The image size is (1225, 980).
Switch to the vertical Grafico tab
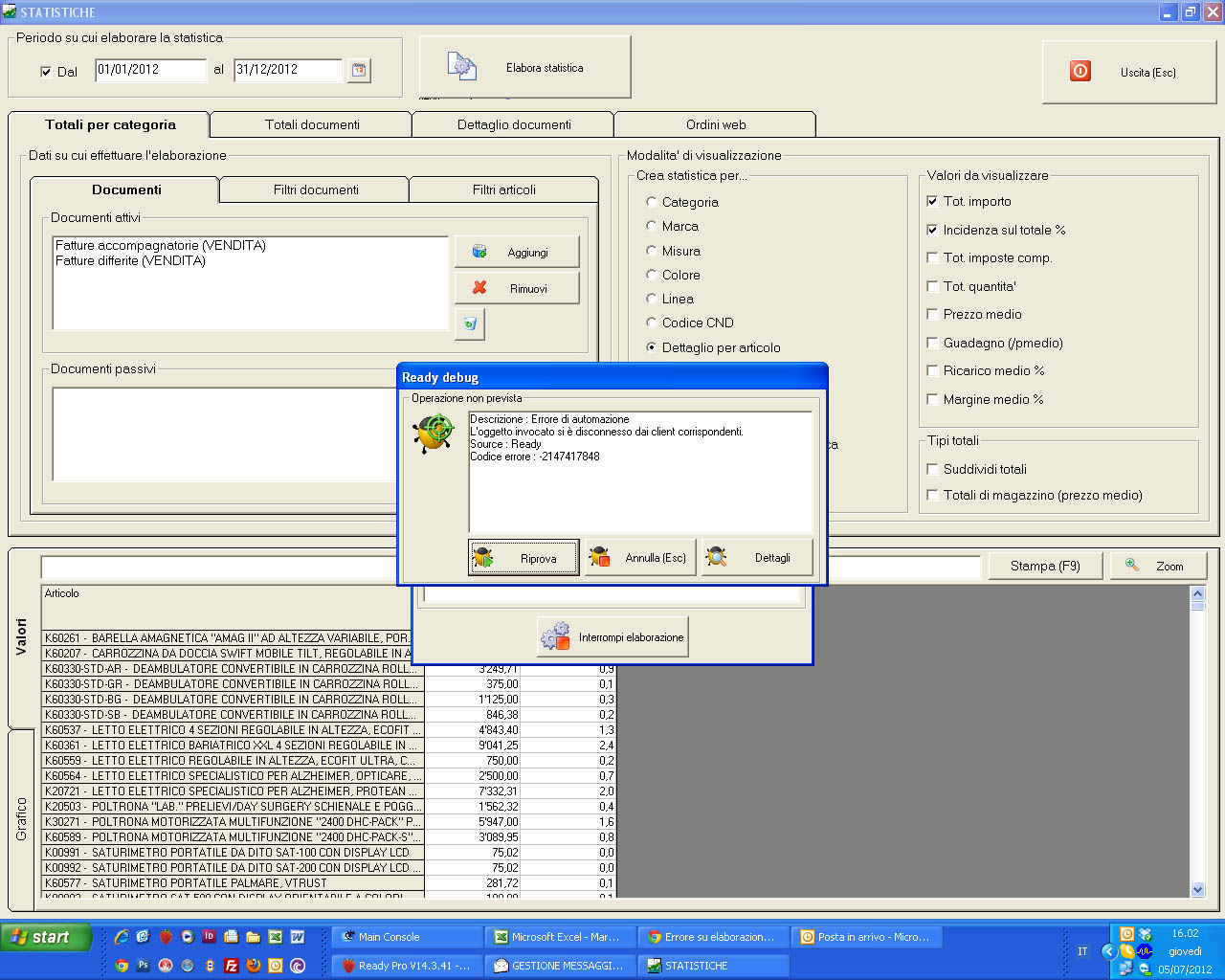[21, 819]
